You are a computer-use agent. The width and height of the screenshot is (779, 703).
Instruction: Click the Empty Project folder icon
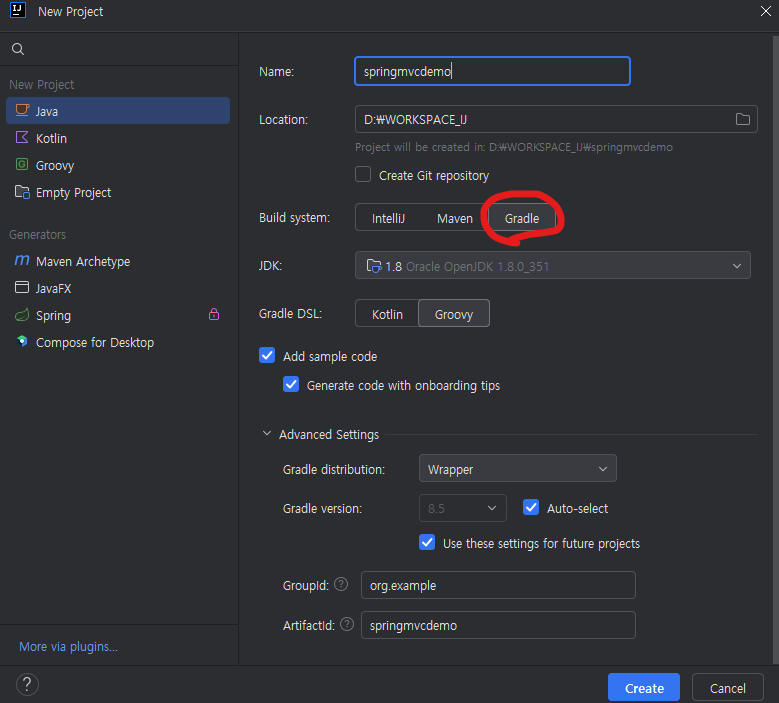(x=22, y=192)
